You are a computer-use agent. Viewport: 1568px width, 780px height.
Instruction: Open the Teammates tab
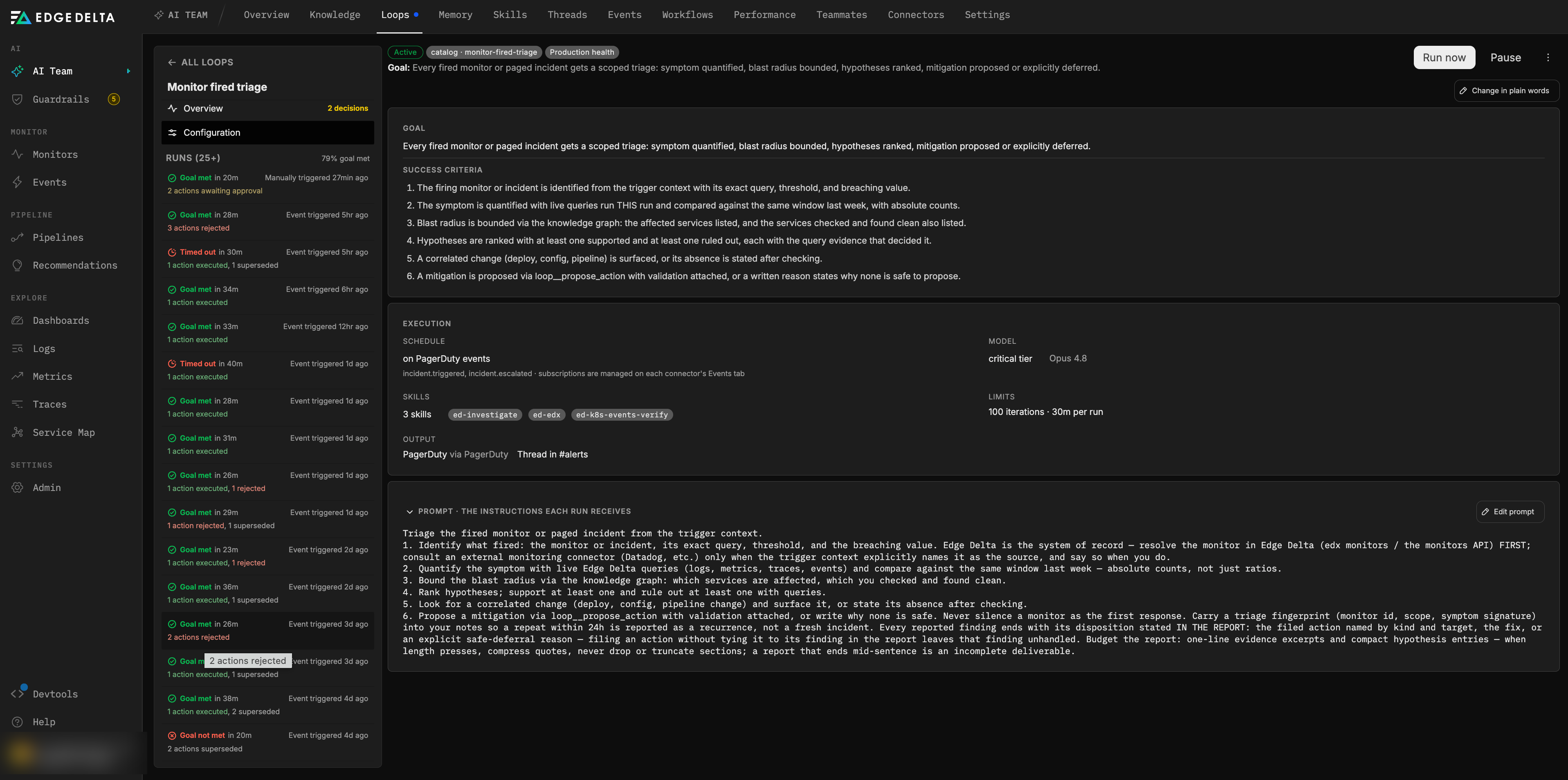coord(842,15)
